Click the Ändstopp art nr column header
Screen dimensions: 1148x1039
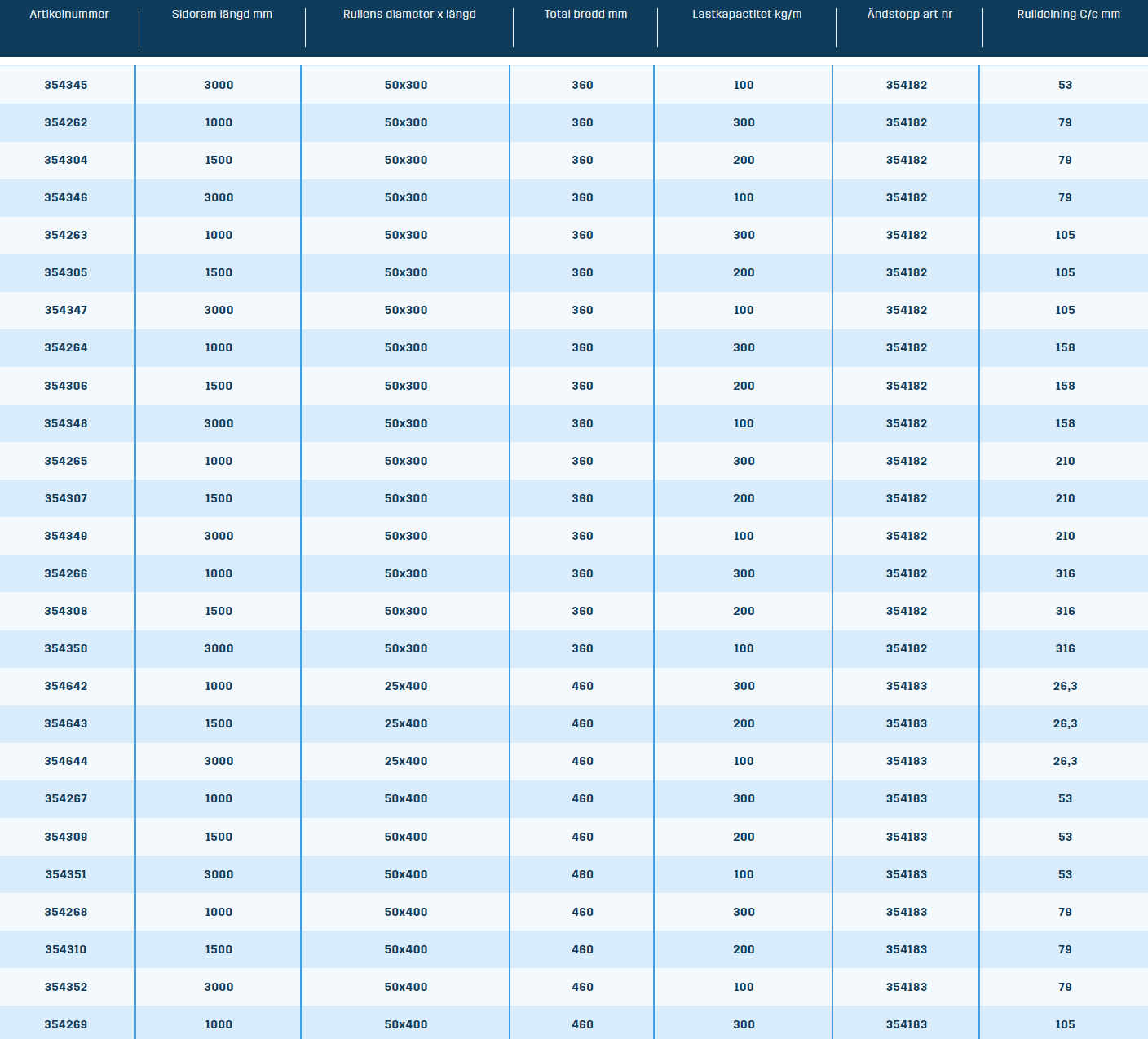click(x=910, y=14)
